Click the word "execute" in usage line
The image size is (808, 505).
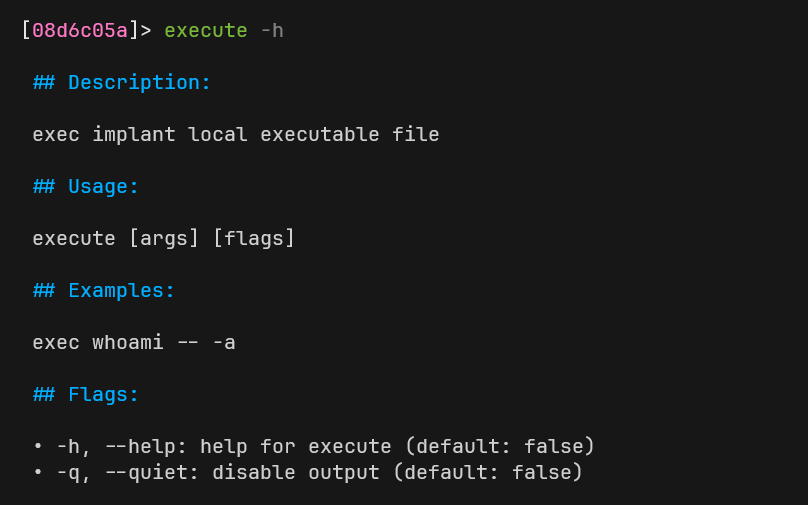pos(74,239)
